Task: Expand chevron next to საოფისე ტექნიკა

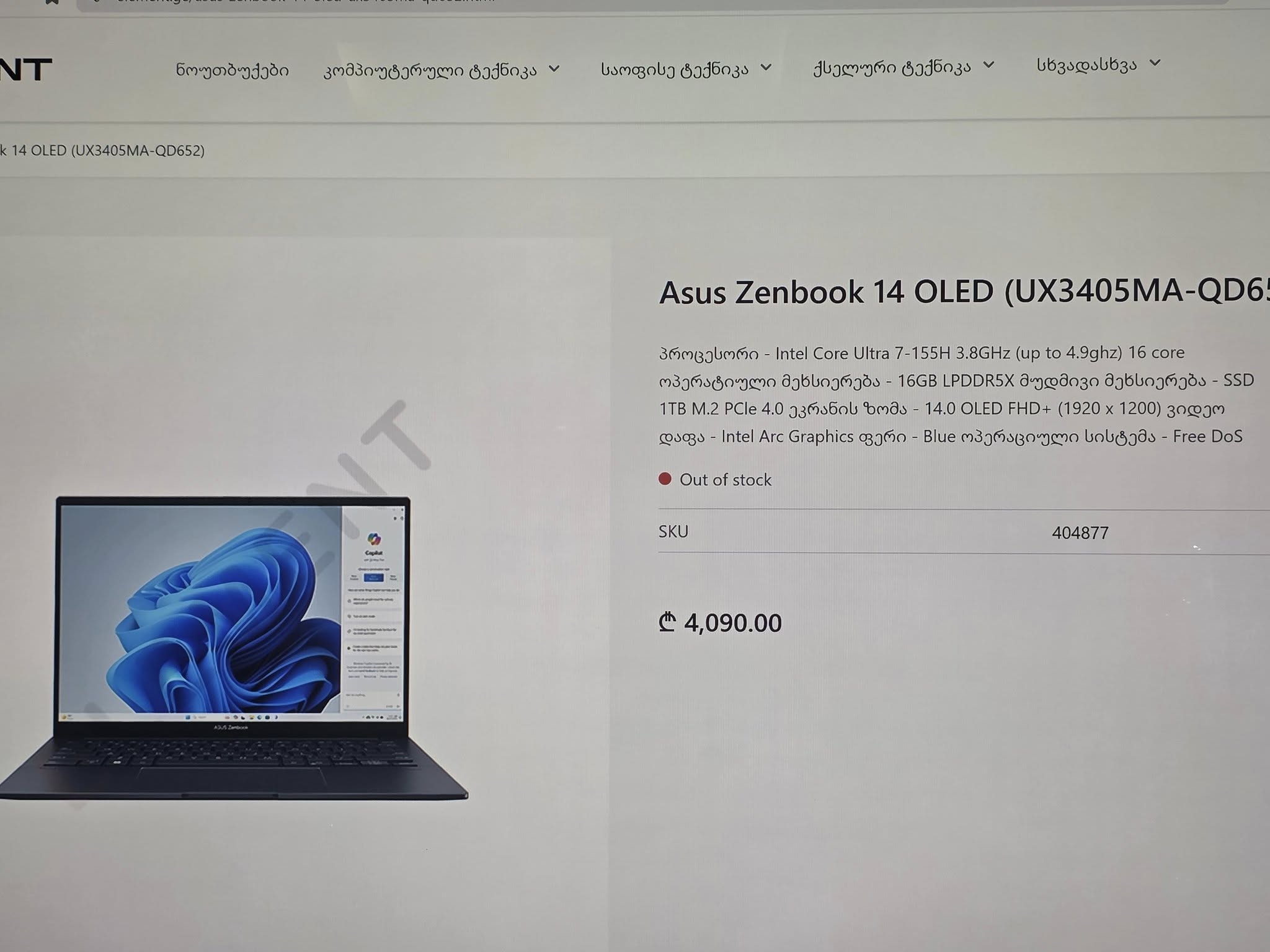Action: 766,66
